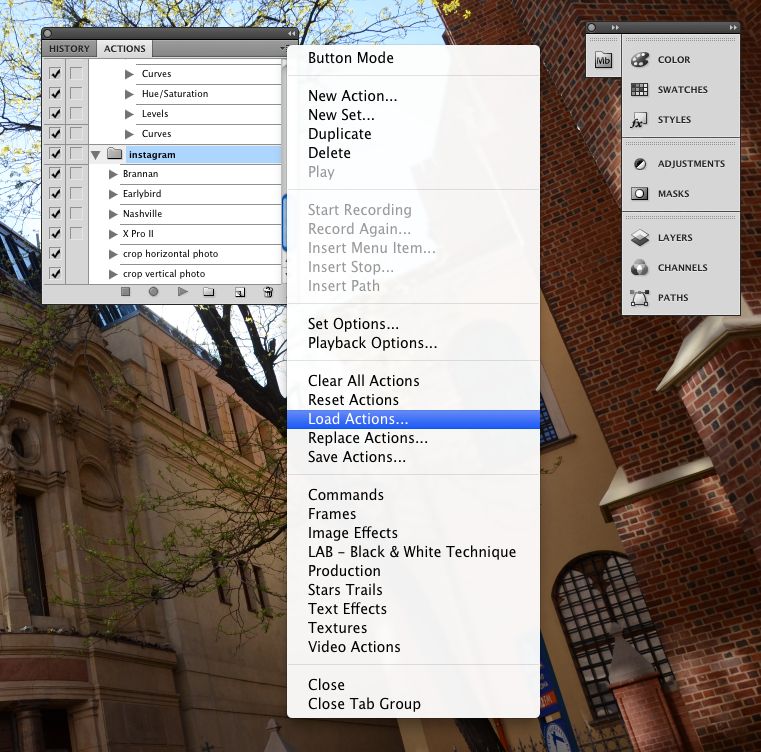Choose Clear All Actions

tap(413, 381)
